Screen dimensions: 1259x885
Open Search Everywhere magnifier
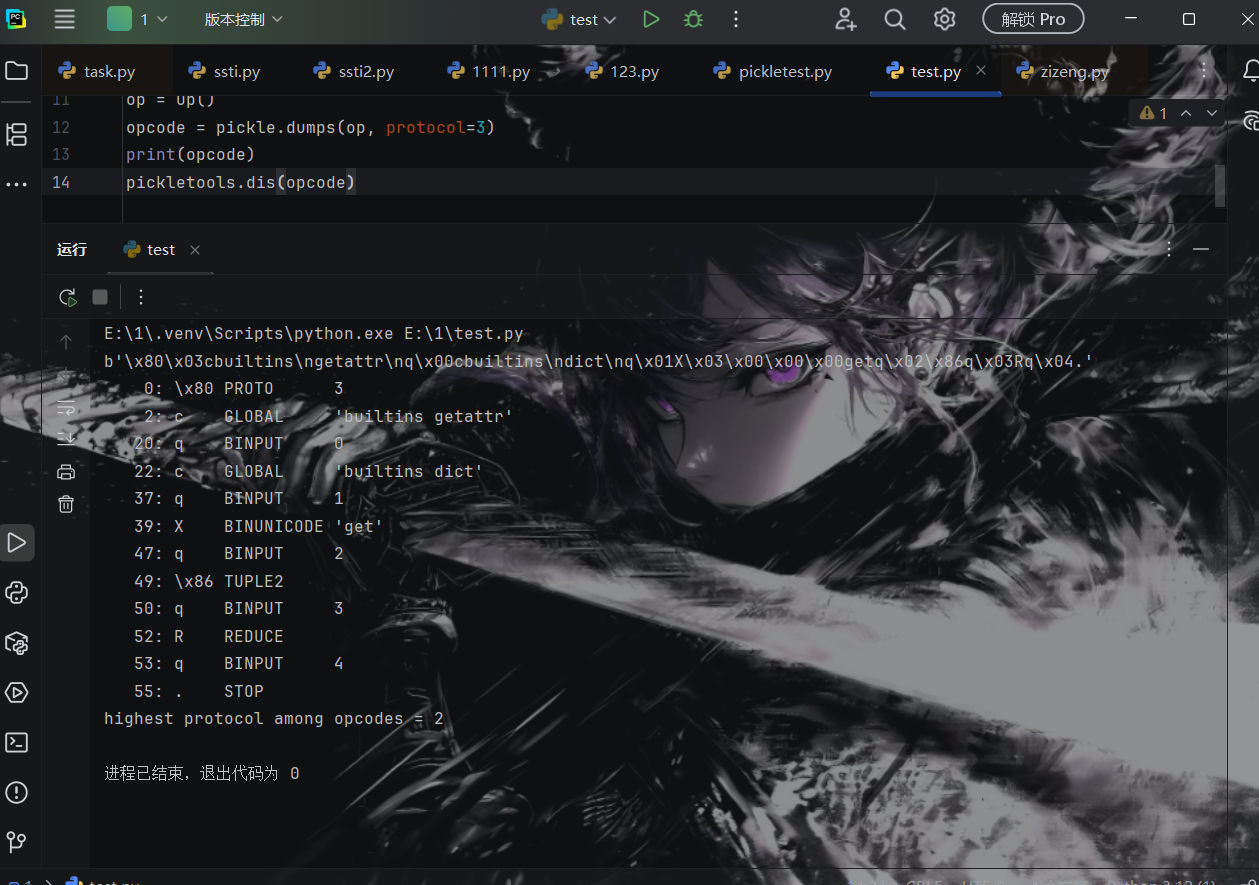[x=895, y=19]
